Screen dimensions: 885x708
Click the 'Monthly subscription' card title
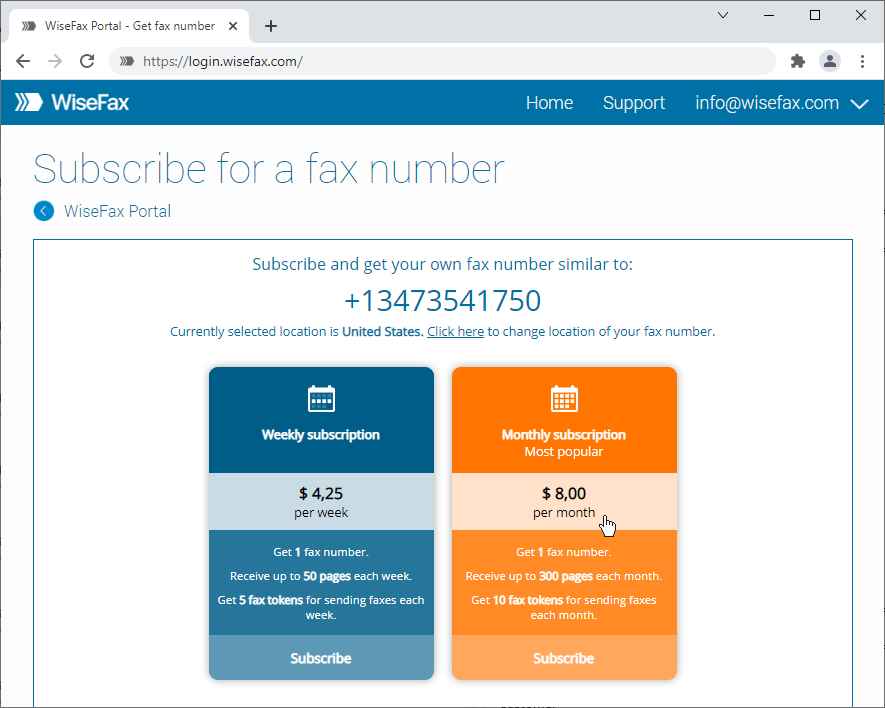pyautogui.click(x=564, y=435)
